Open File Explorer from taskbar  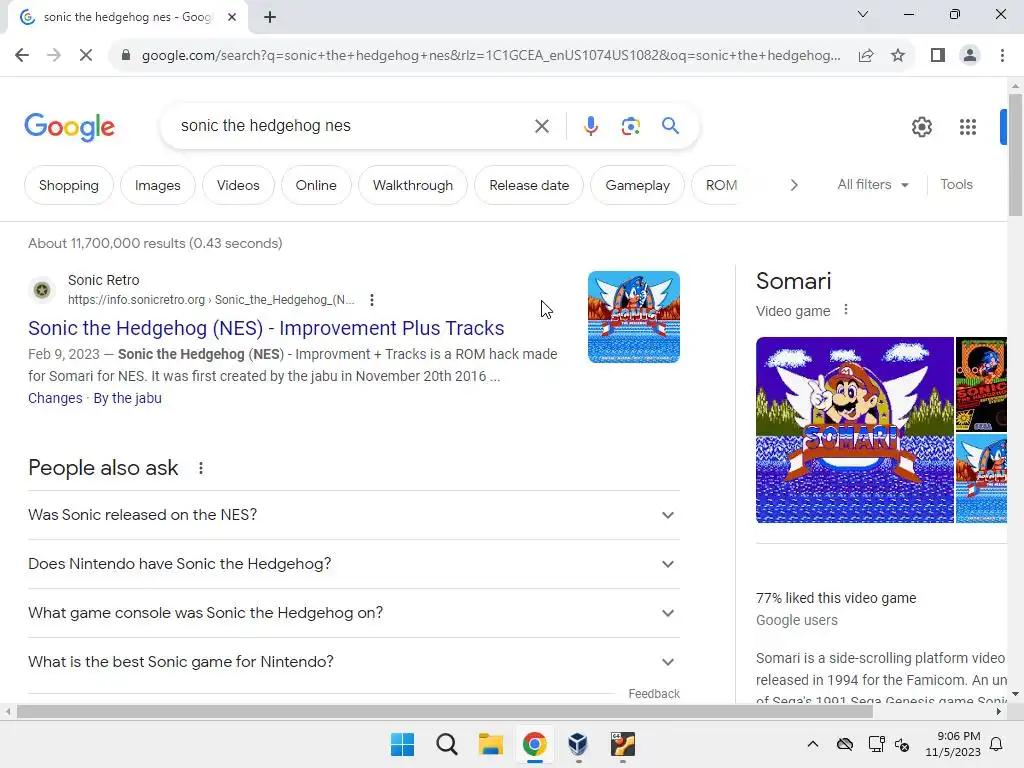click(490, 744)
